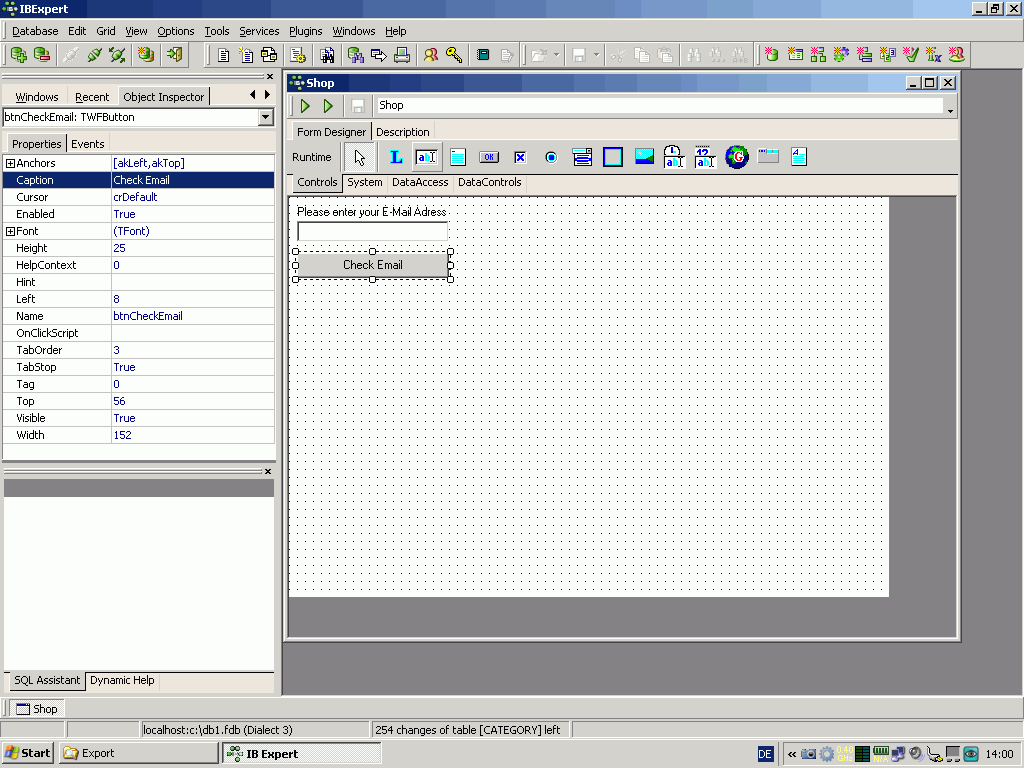This screenshot has height=768, width=1024.
Task: Open the Tools menu
Action: [217, 31]
